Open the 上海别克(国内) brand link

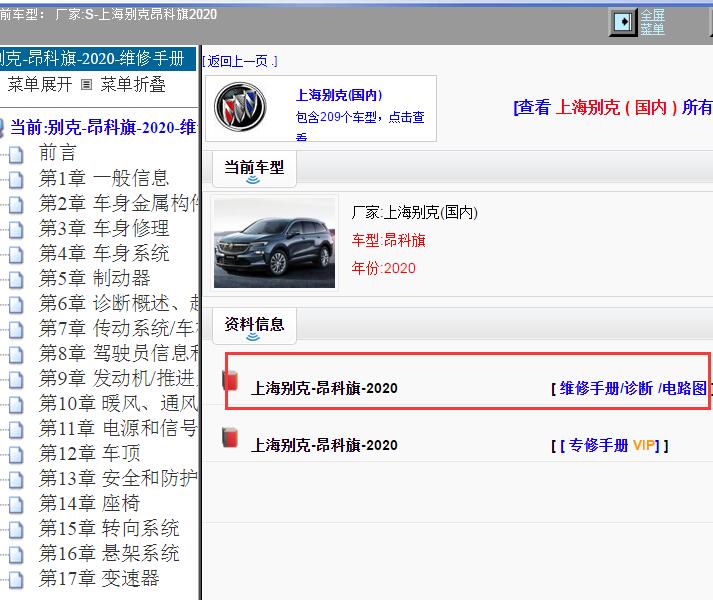tap(339, 95)
